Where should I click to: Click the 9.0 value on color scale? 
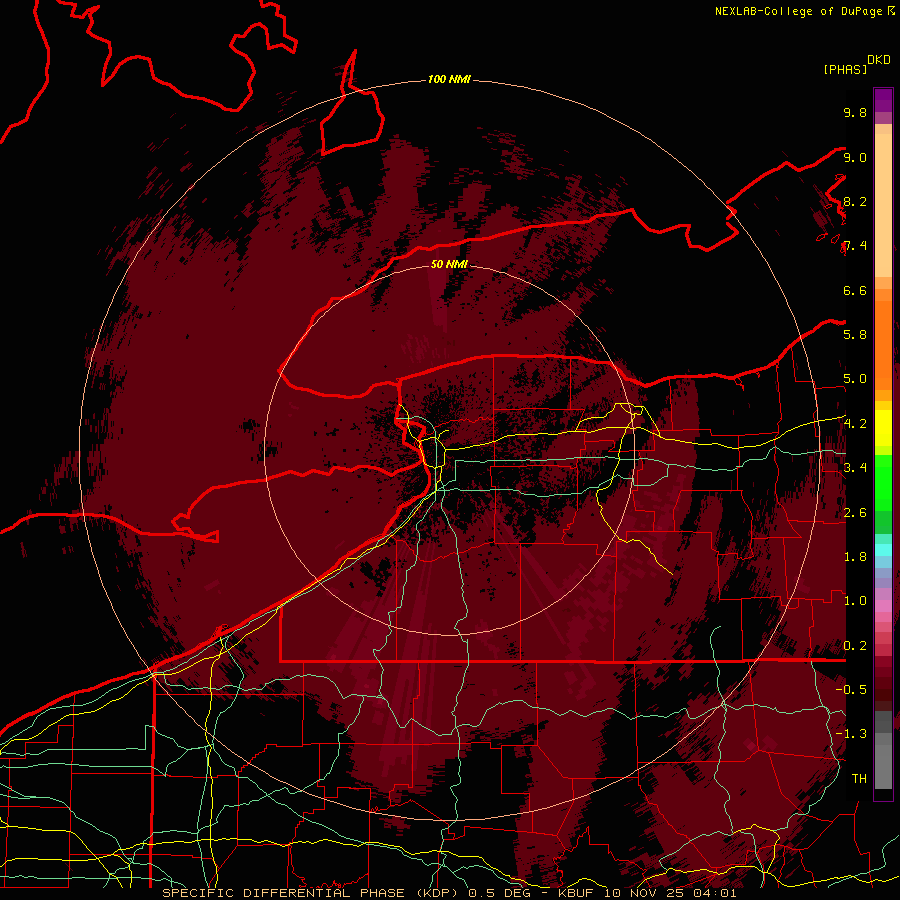[x=855, y=157]
